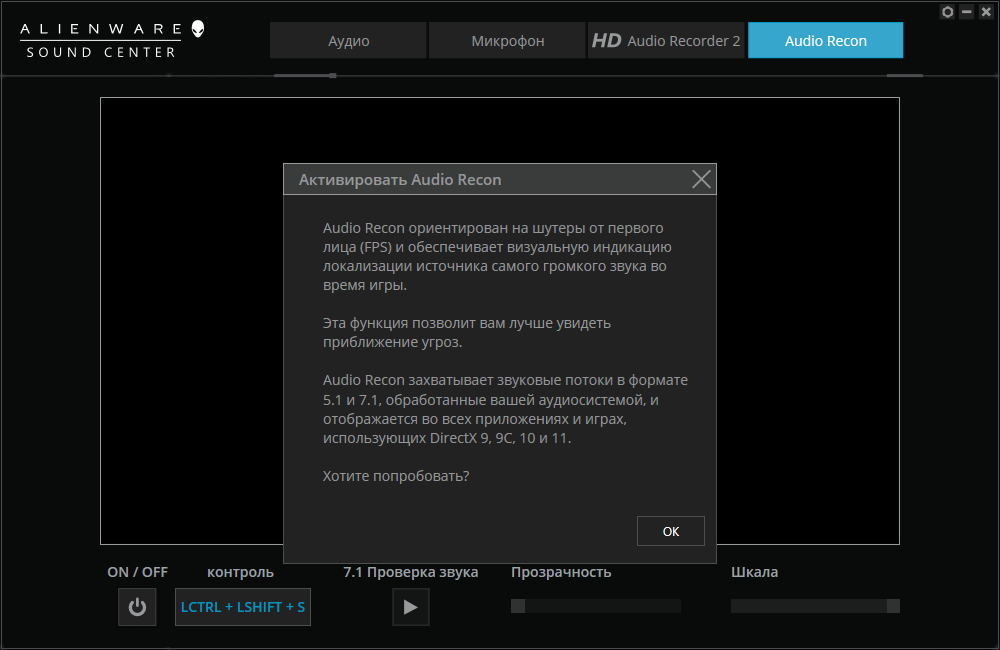Image resolution: width=1000 pixels, height=650 pixels.
Task: Adjust the Прозрачность slider handle
Action: pyautogui.click(x=518, y=606)
